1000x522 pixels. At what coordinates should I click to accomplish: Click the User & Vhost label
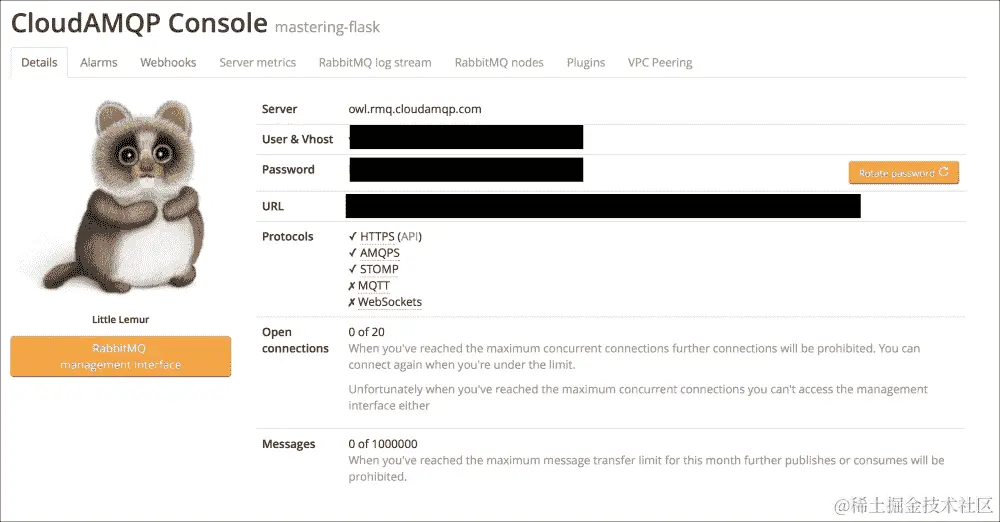tap(297, 139)
